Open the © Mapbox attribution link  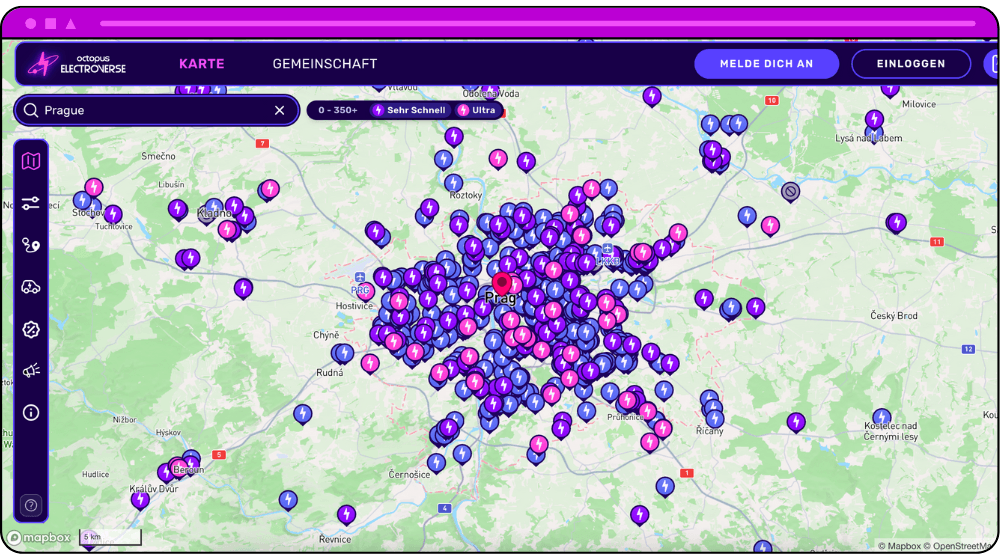click(899, 546)
